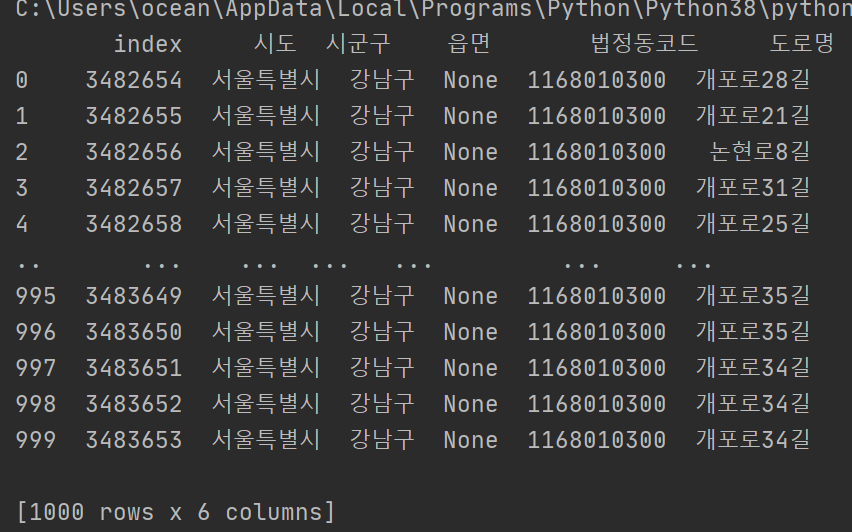Select index value 3483652
852x532 pixels.
click(x=134, y=404)
